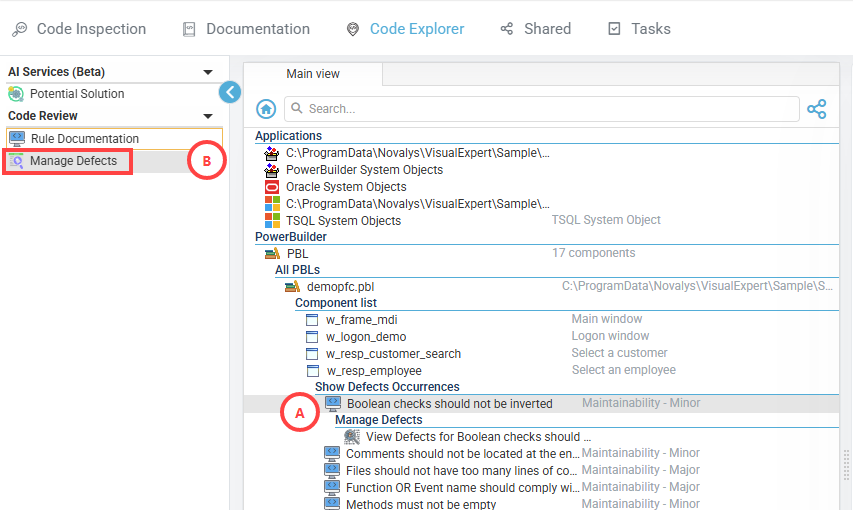Open Potential Solution
This screenshot has width=853, height=510.
77,94
